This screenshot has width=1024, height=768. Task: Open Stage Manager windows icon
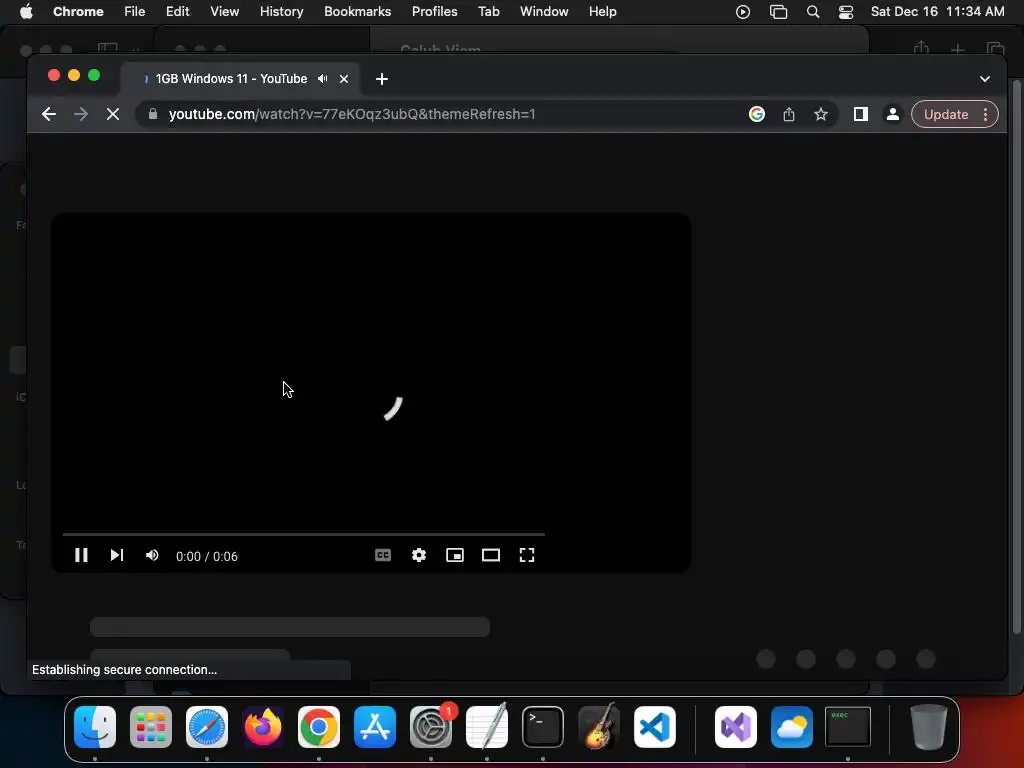(778, 12)
